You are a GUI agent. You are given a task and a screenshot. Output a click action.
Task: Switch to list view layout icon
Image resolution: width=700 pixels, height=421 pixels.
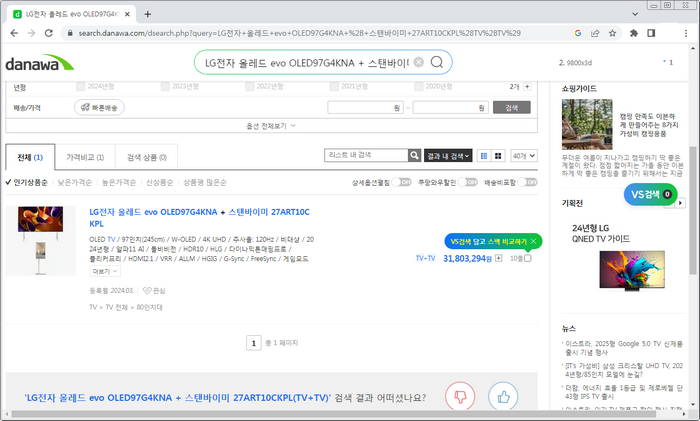484,156
